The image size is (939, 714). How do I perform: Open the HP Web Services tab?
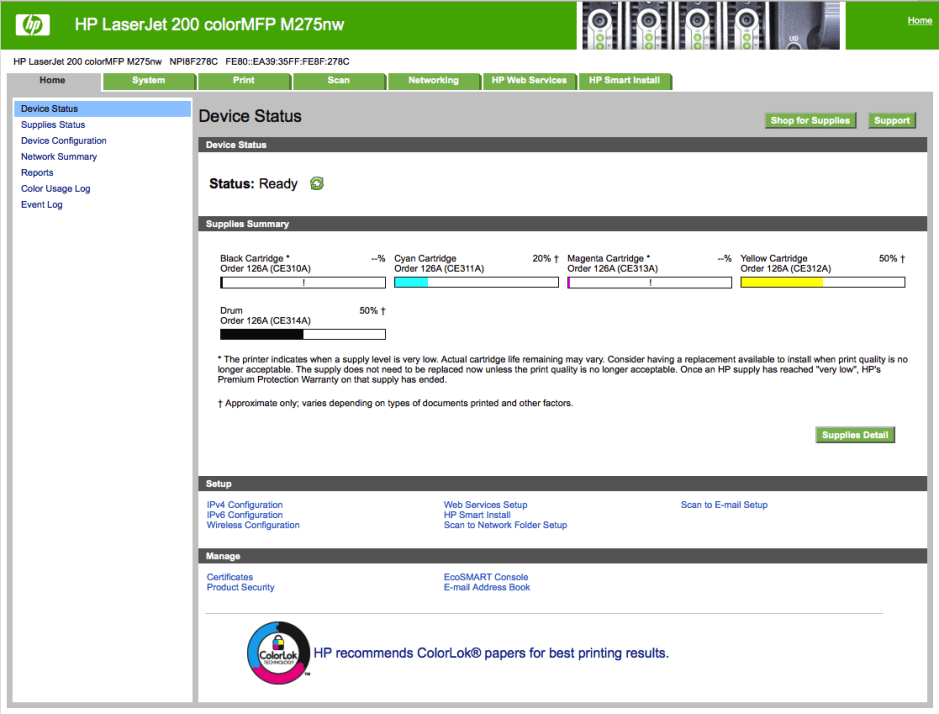point(529,80)
